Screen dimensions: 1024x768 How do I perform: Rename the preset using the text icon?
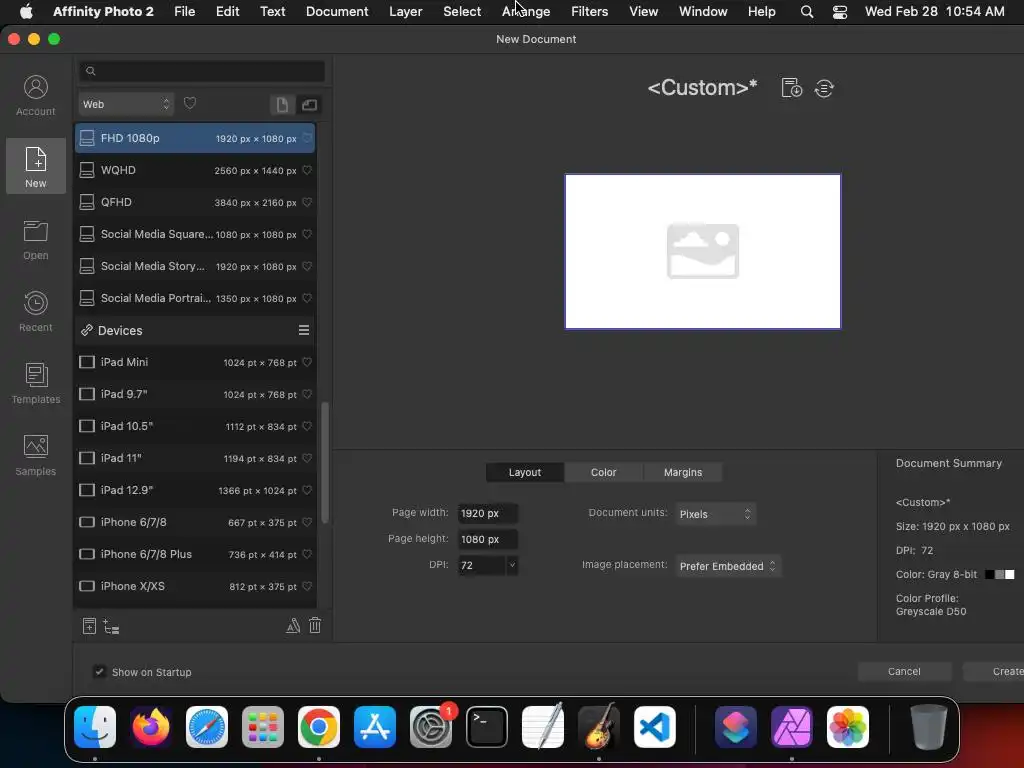click(x=293, y=626)
